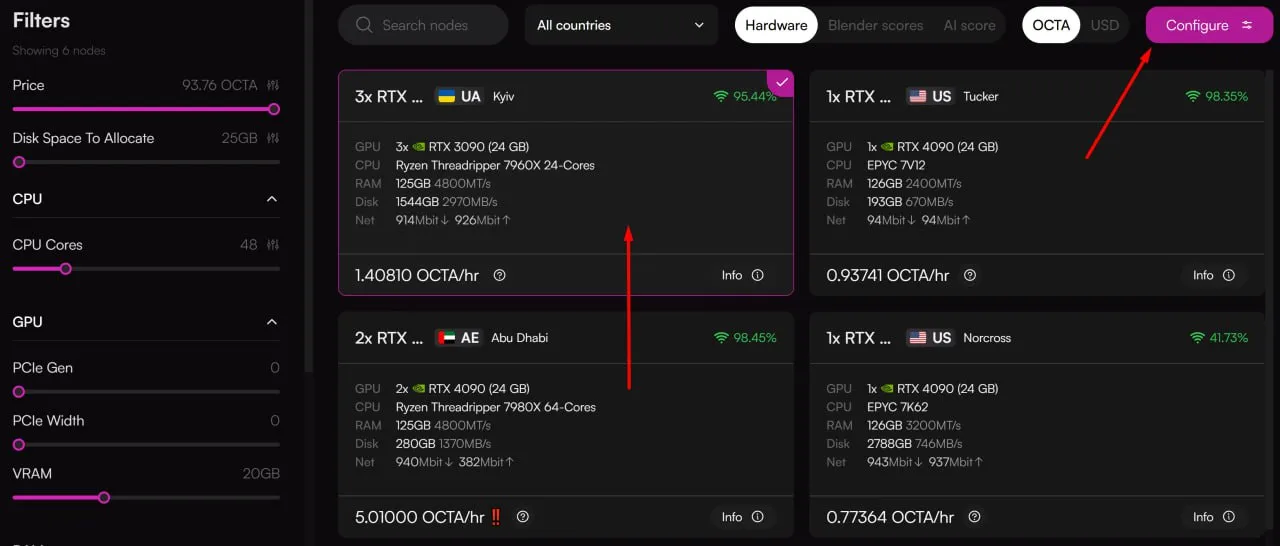Open the All countries dropdown
The width and height of the screenshot is (1280, 546).
621,25
